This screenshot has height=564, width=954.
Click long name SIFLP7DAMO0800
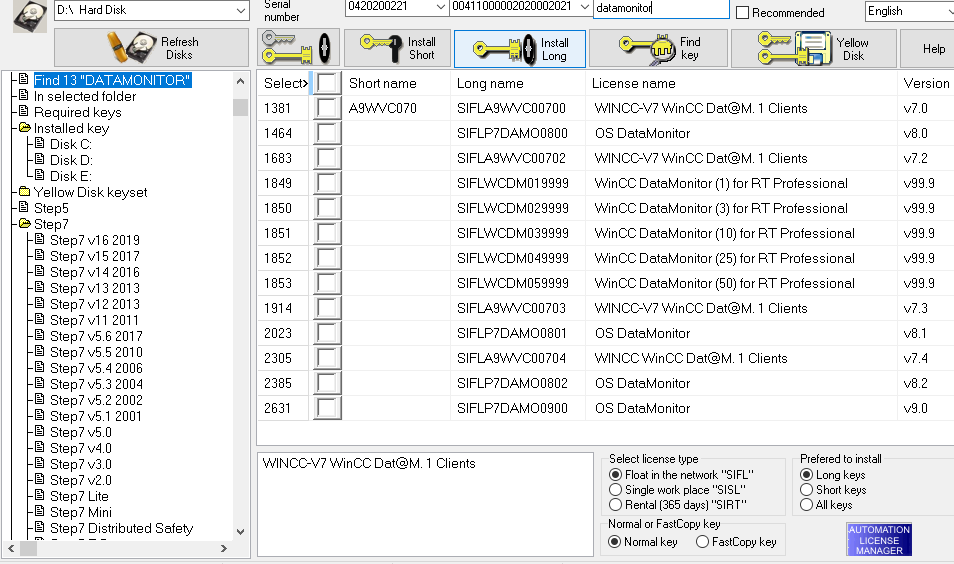512,133
